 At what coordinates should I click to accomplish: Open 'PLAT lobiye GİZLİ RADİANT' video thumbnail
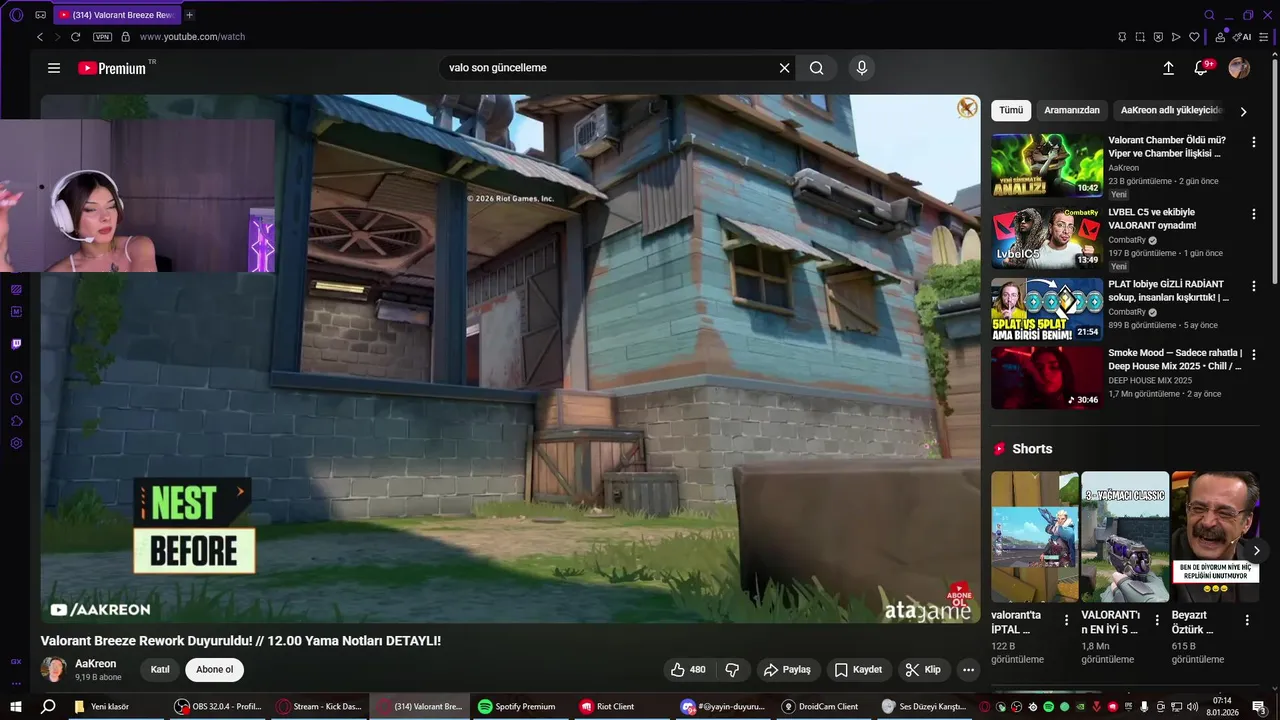coord(1047,310)
